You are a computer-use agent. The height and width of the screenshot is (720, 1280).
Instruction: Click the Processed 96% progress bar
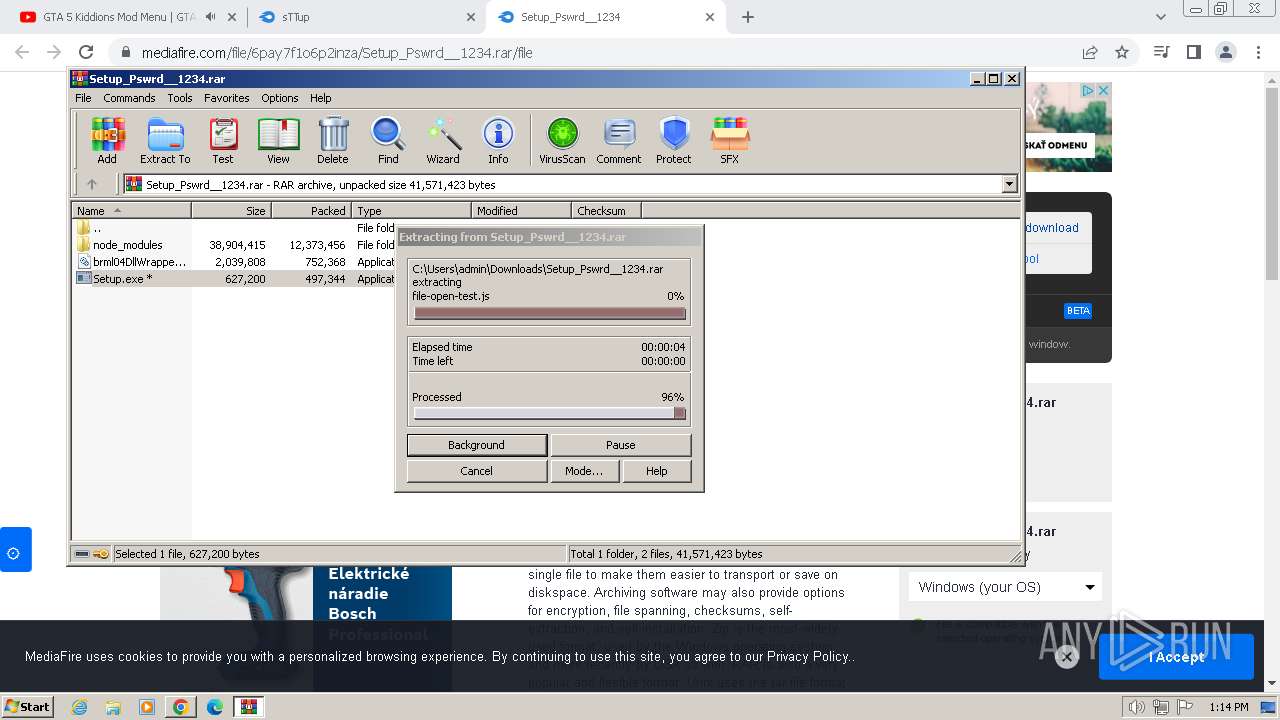(x=550, y=413)
